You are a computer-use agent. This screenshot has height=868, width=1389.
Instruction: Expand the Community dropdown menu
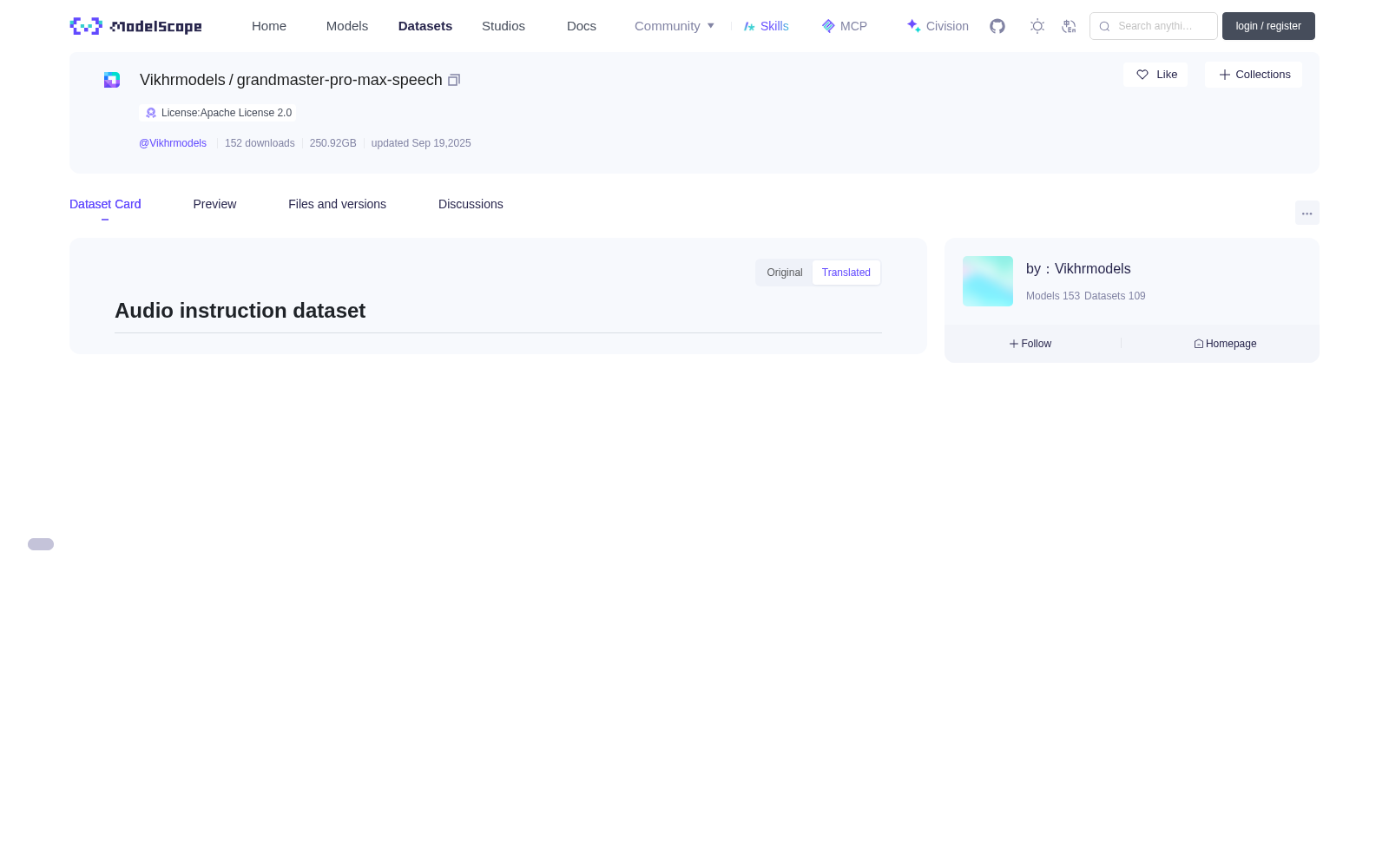coord(675,26)
